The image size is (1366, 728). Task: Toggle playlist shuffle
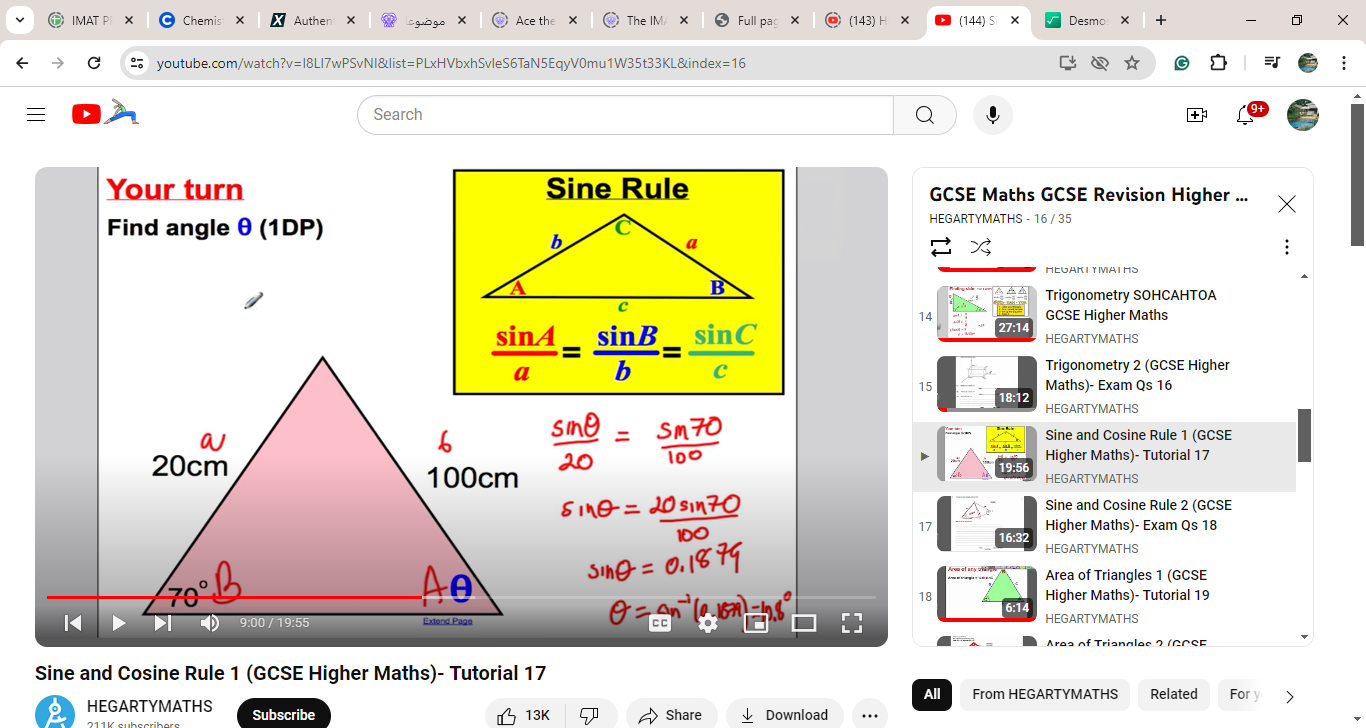(981, 246)
